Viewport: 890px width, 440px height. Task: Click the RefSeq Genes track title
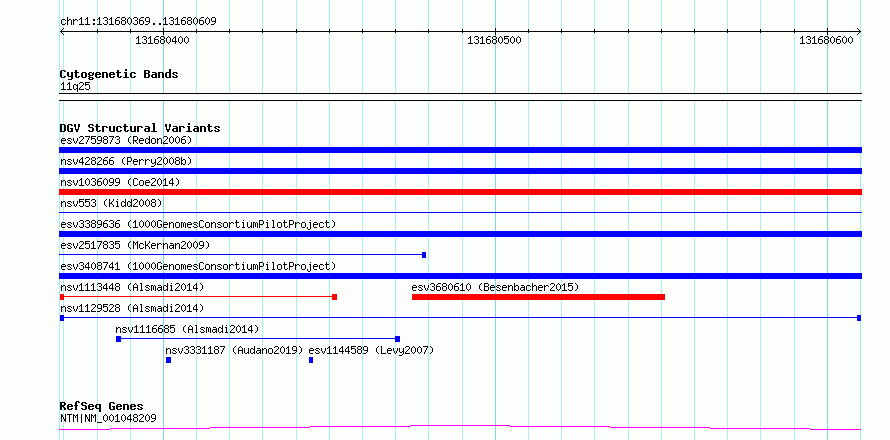coord(101,407)
